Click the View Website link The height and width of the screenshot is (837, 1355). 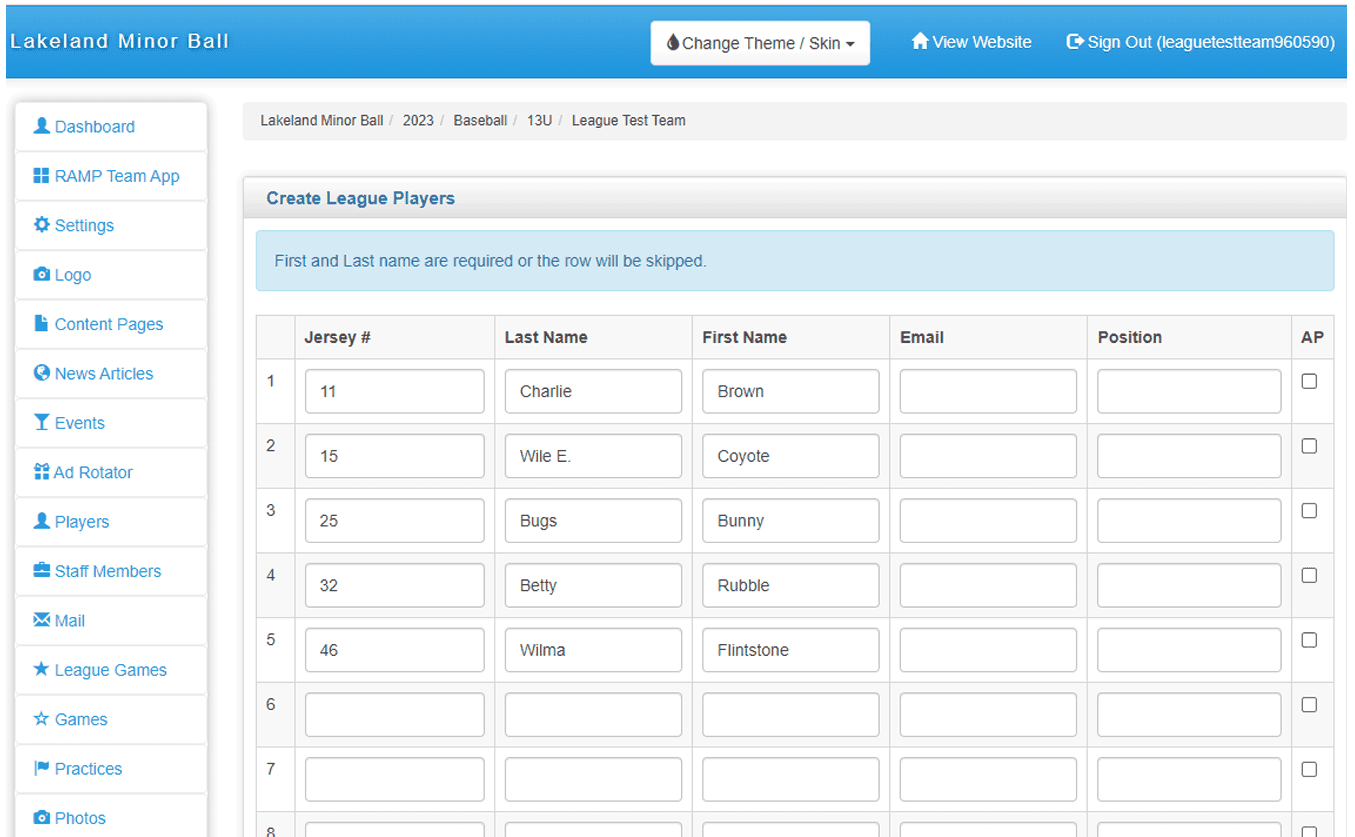[x=970, y=42]
